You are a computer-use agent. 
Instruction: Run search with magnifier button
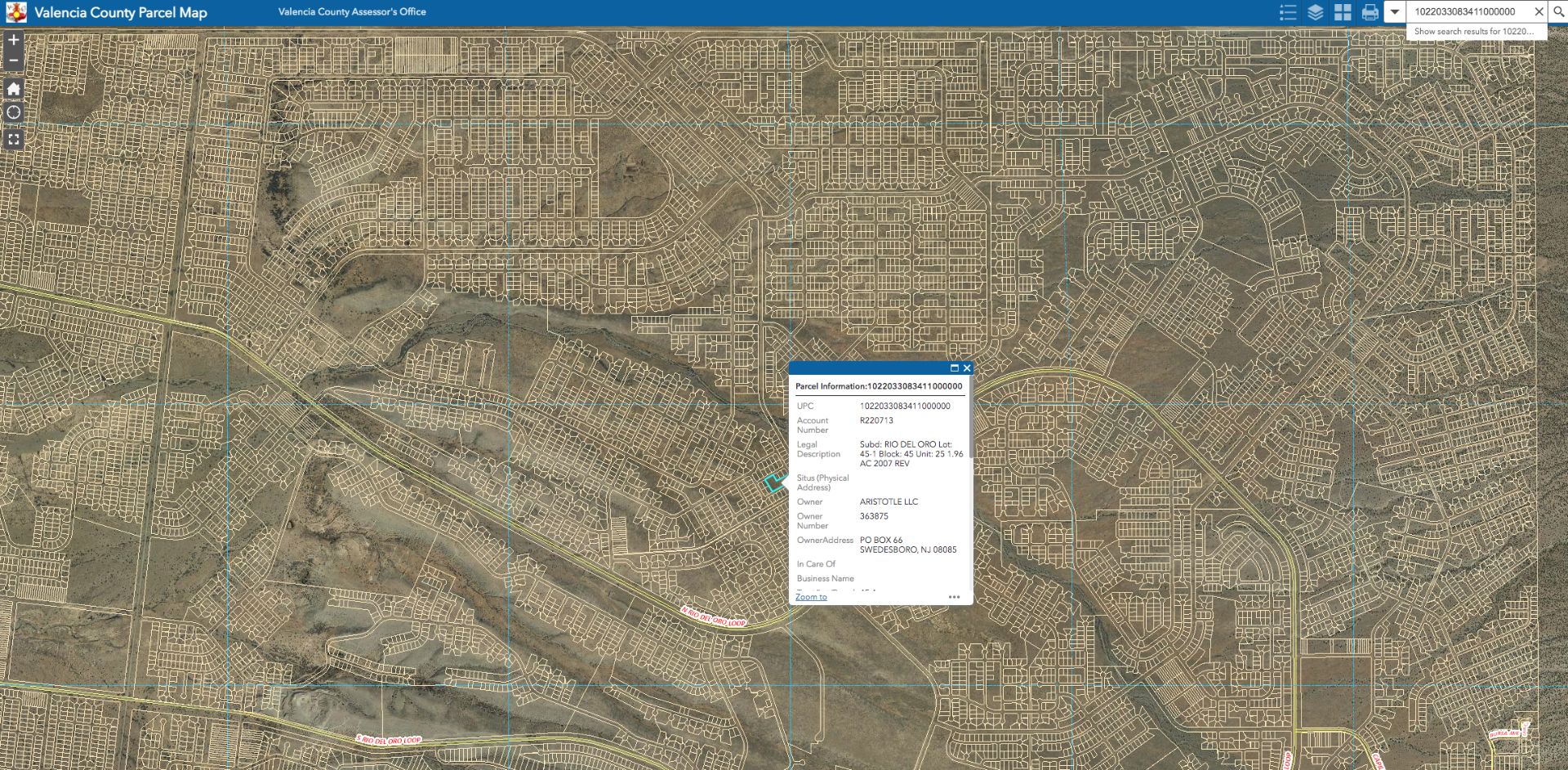coord(1557,11)
